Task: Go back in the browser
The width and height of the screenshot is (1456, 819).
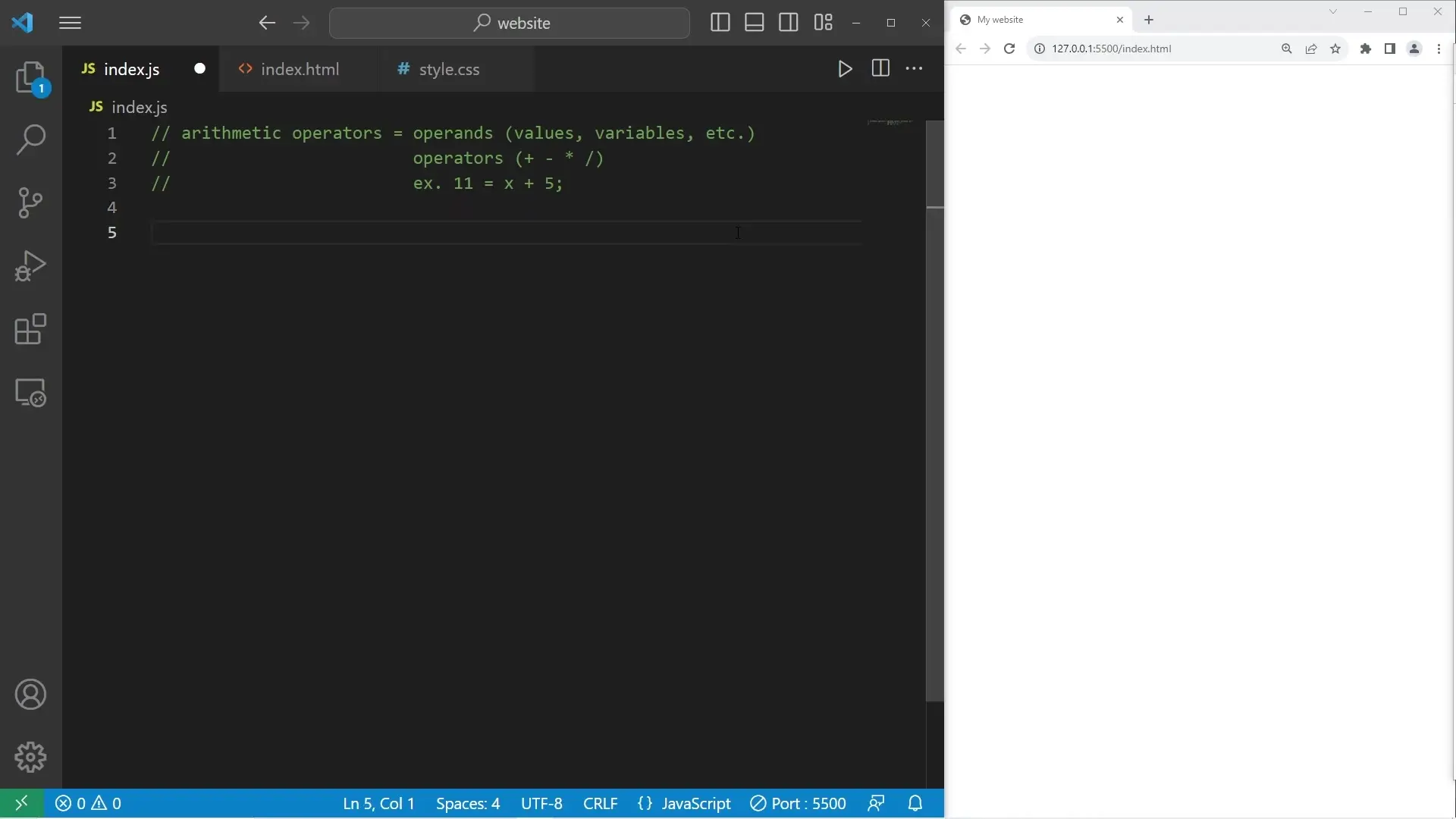Action: [961, 49]
